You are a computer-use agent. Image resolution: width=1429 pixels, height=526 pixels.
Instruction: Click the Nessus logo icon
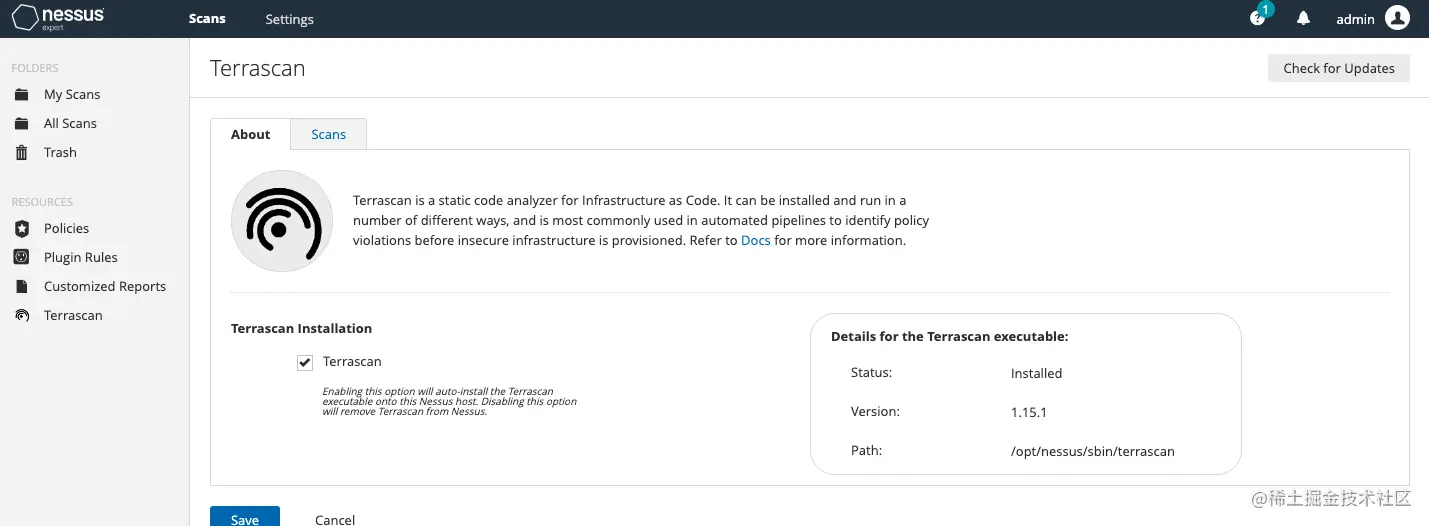(x=25, y=18)
